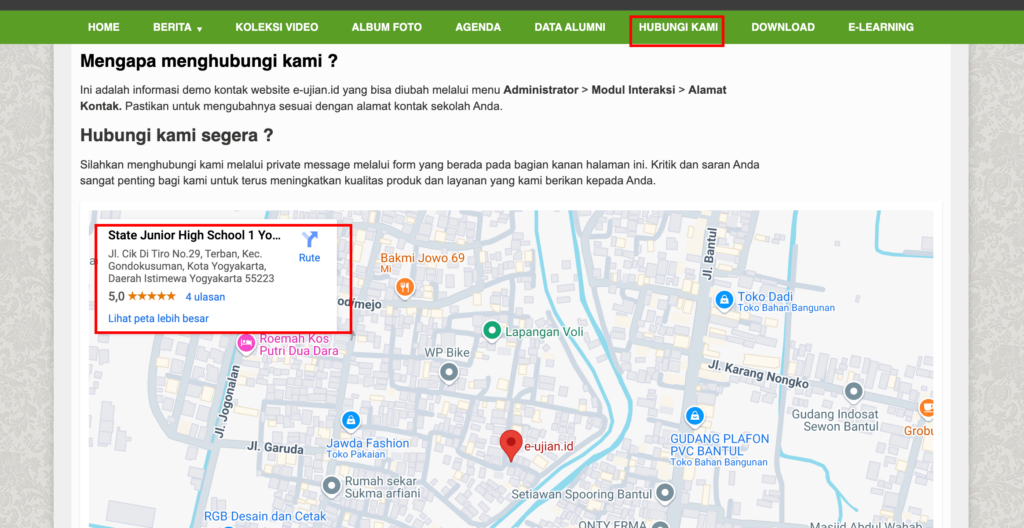Open the AGENDA menu item
1024x528 pixels.
click(x=478, y=27)
